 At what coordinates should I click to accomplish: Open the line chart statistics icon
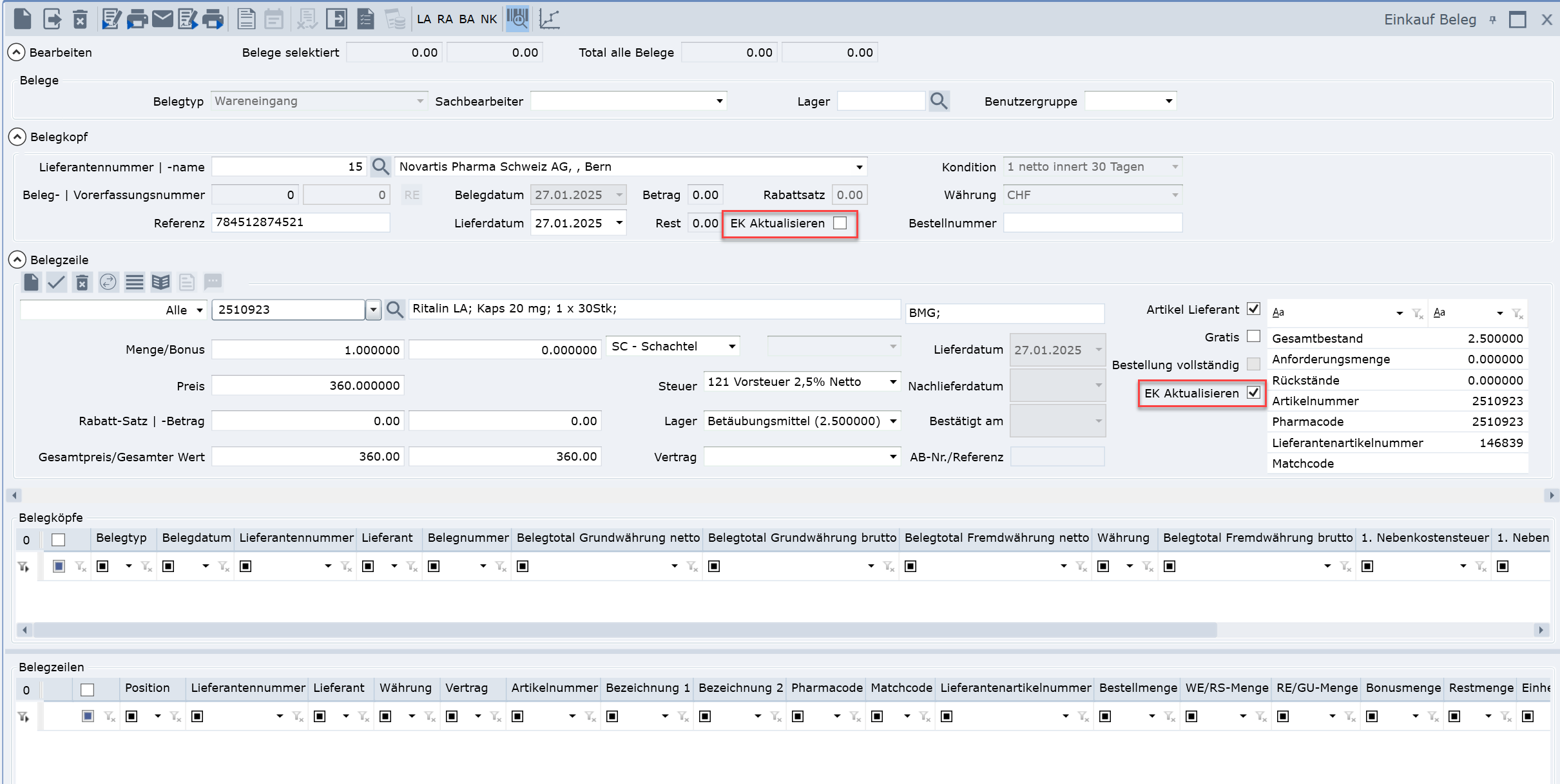(549, 19)
